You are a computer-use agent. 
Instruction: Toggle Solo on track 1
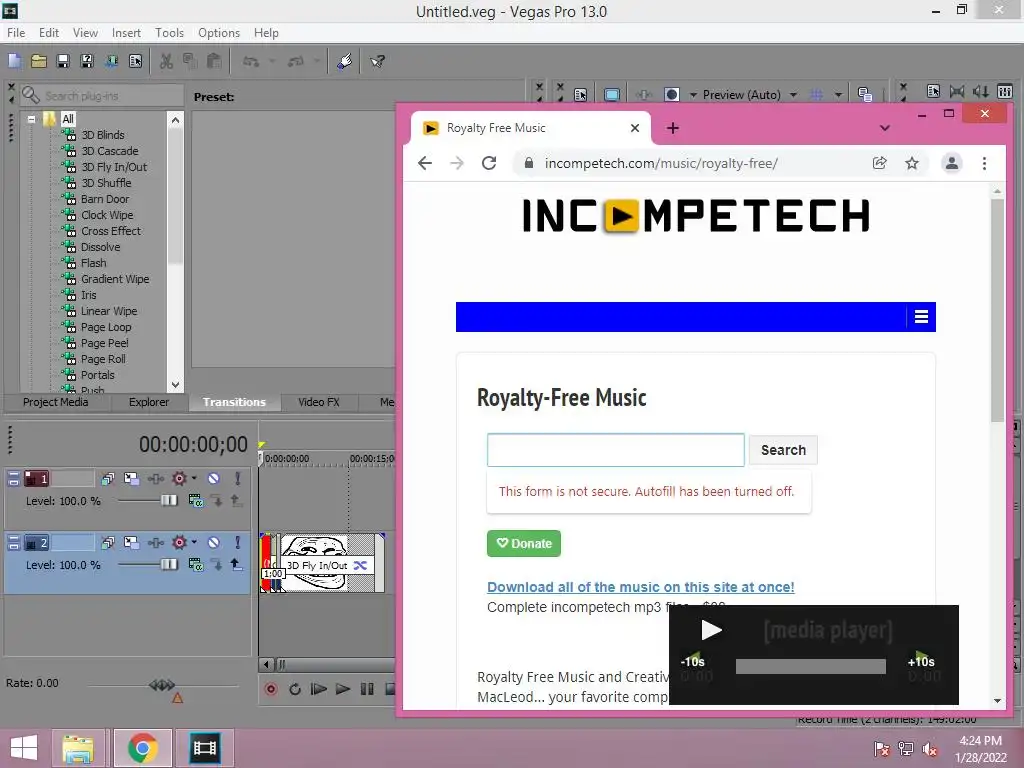coord(237,479)
